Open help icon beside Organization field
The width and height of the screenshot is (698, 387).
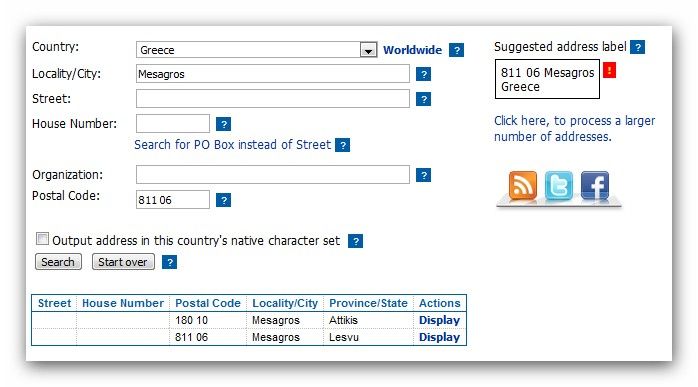pos(423,175)
